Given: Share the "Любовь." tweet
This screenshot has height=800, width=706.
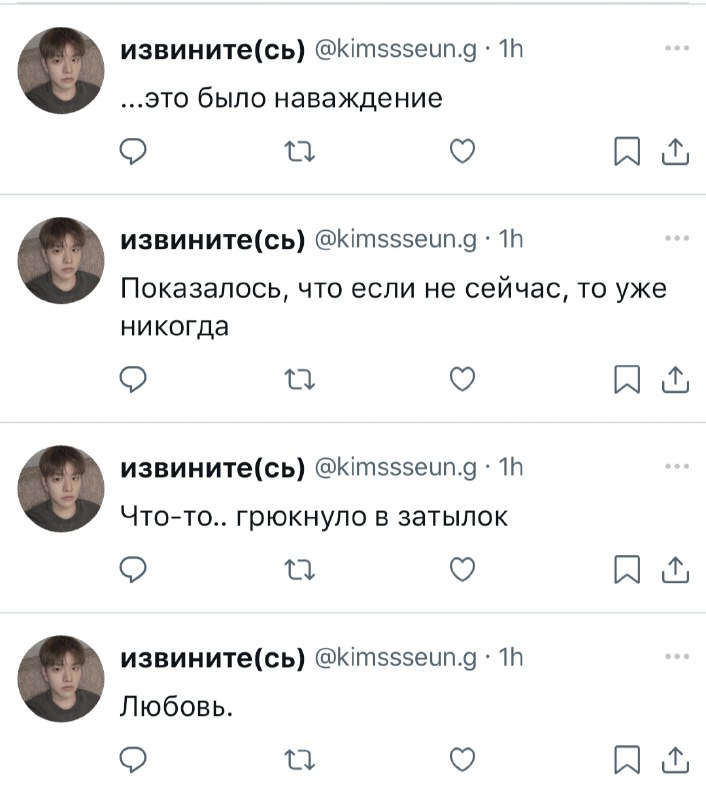Looking at the screenshot, I should pos(675,760).
